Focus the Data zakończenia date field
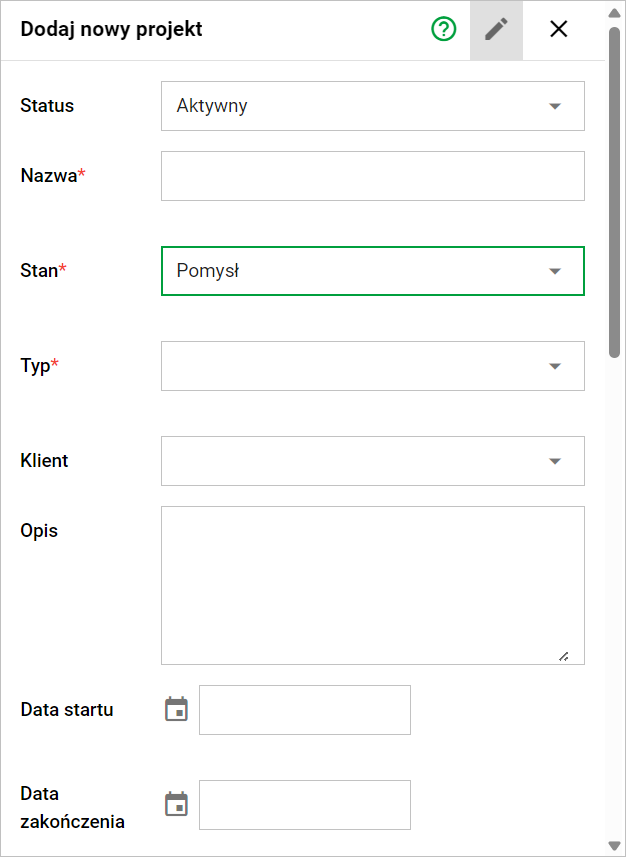This screenshot has height=857, width=626. [305, 805]
